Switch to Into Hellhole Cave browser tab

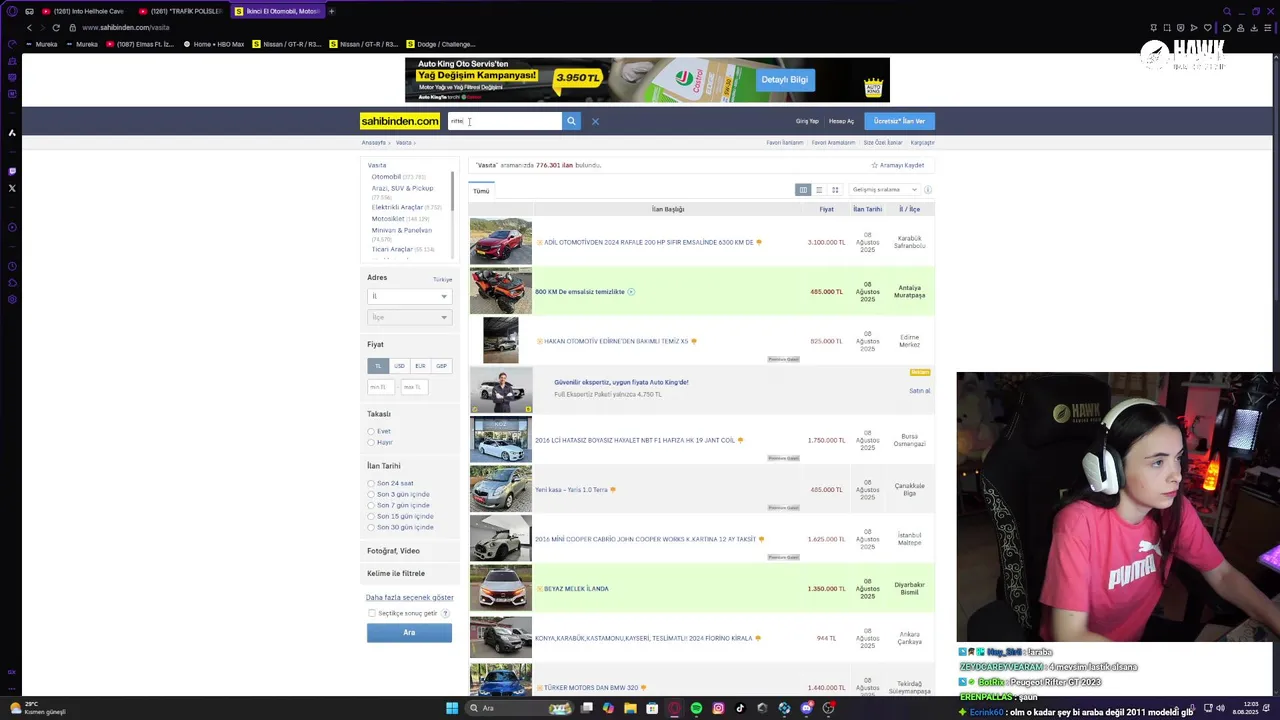click(x=82, y=11)
